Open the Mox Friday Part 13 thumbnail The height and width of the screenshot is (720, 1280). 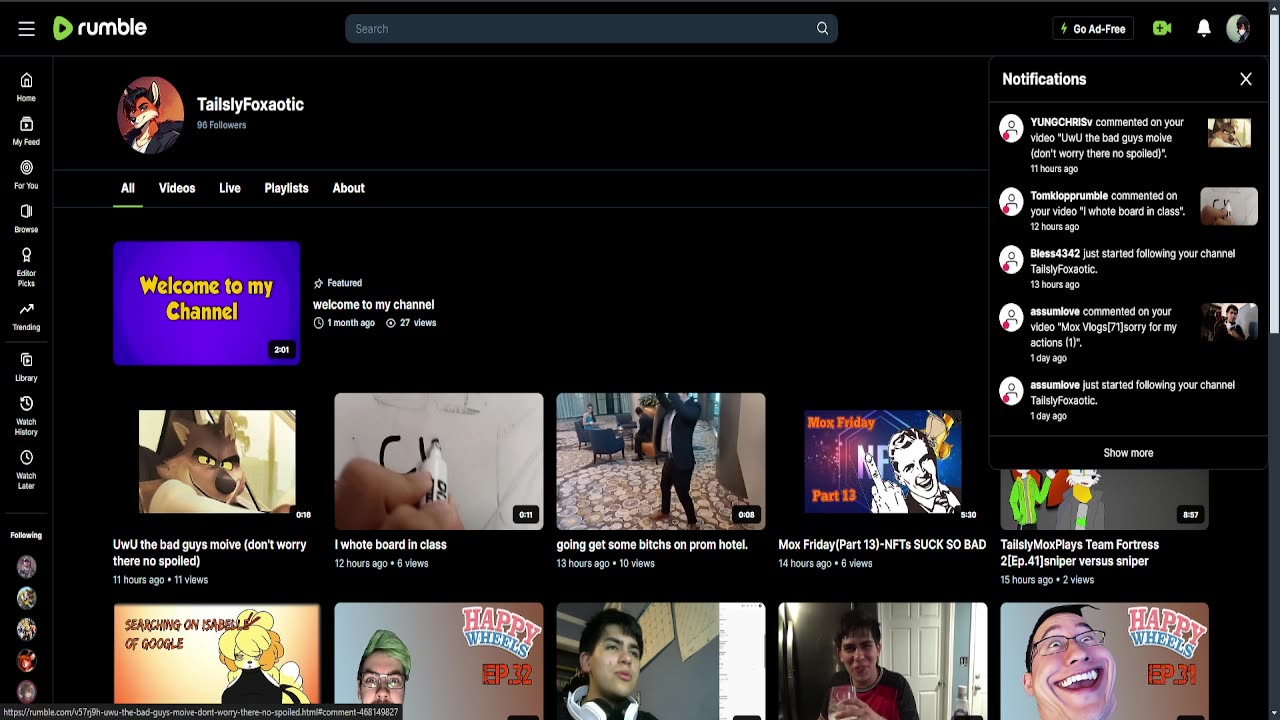point(883,461)
